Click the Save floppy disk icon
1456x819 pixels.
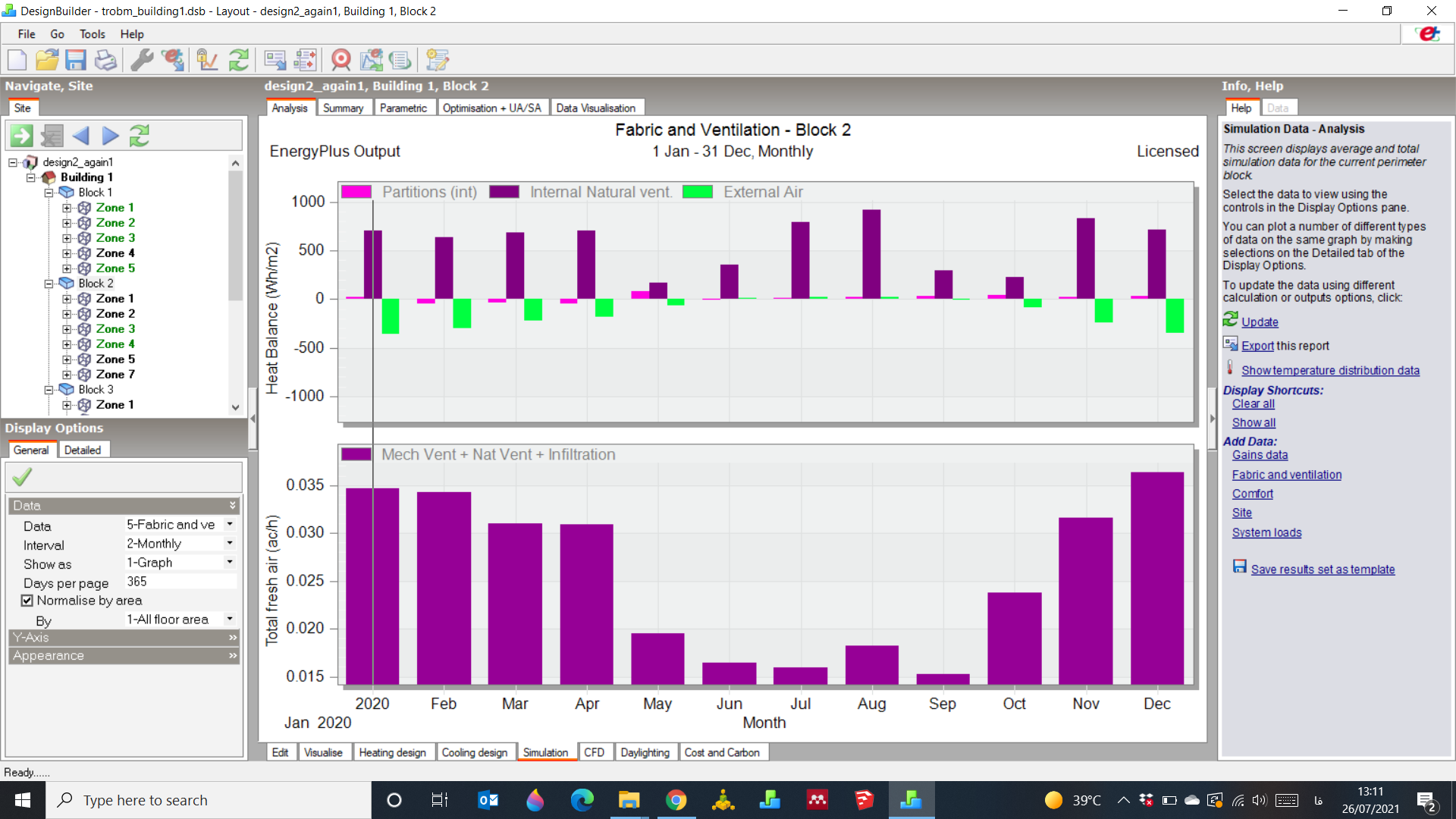point(76,60)
